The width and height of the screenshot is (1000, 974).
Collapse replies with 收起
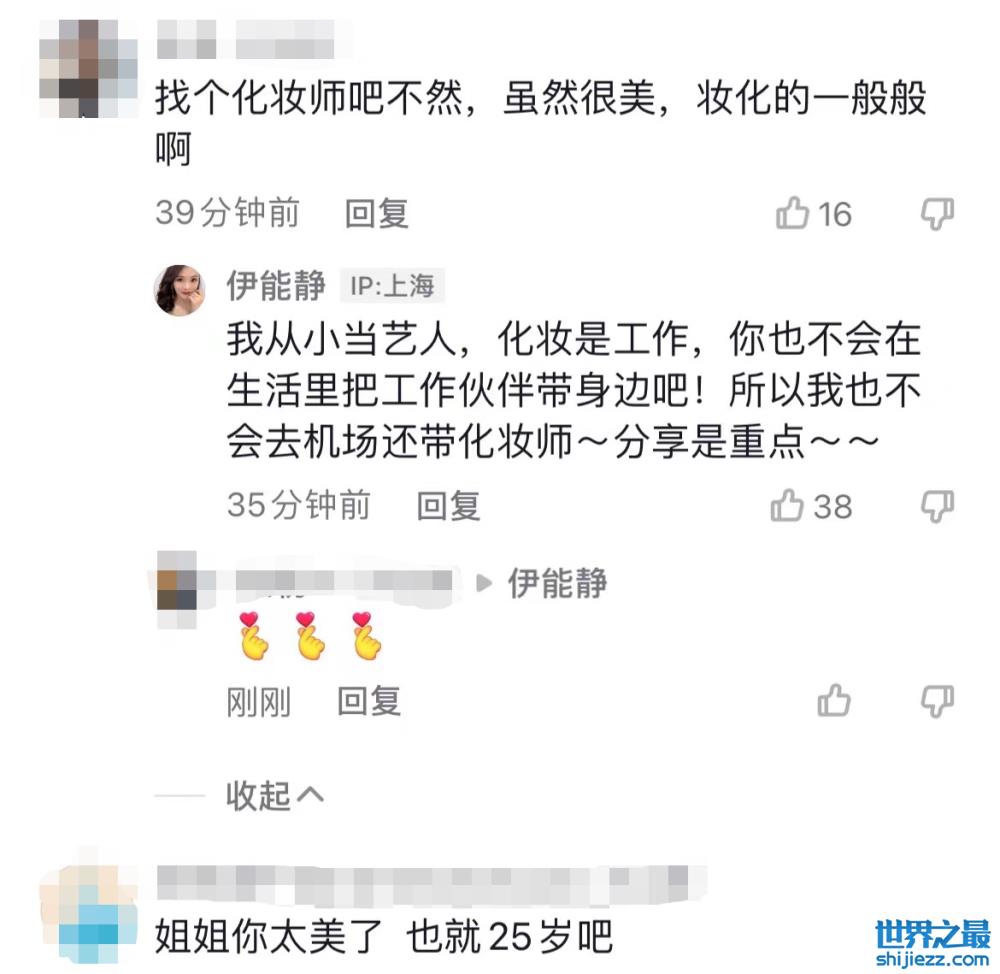pos(275,795)
